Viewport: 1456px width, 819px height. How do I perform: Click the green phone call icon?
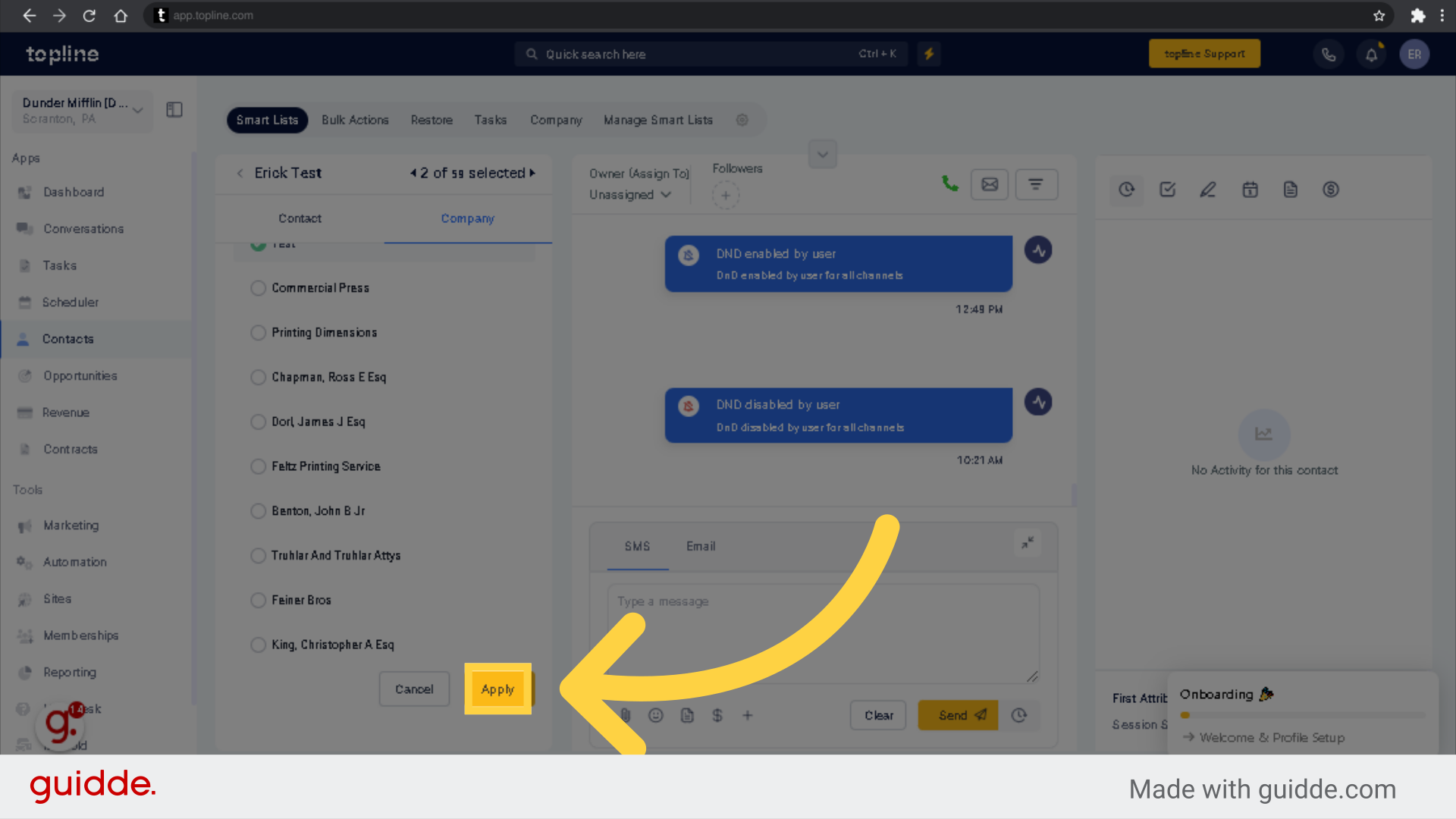(949, 184)
